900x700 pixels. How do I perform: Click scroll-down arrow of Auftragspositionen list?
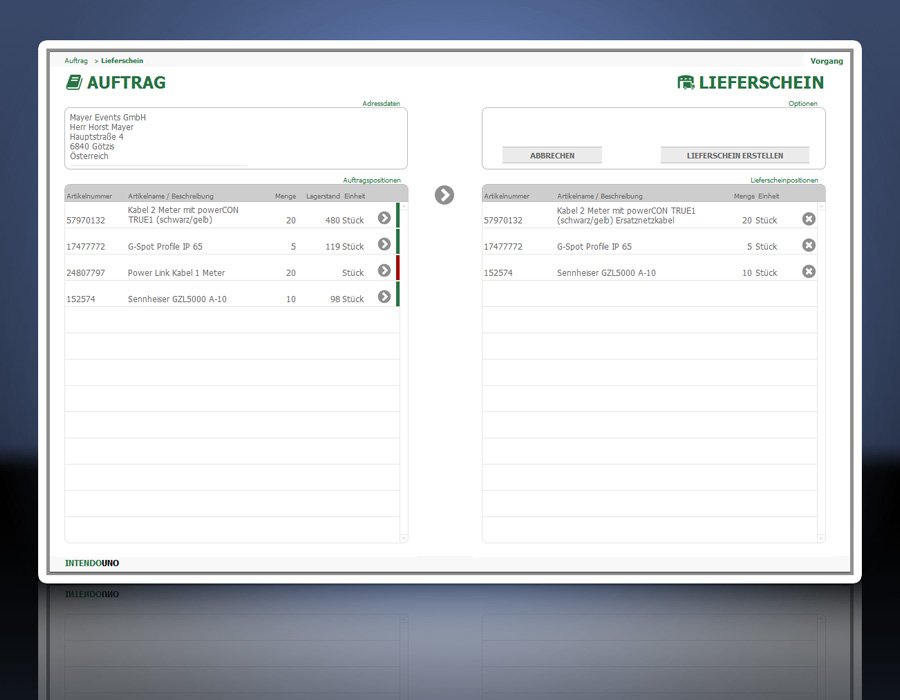pos(404,538)
